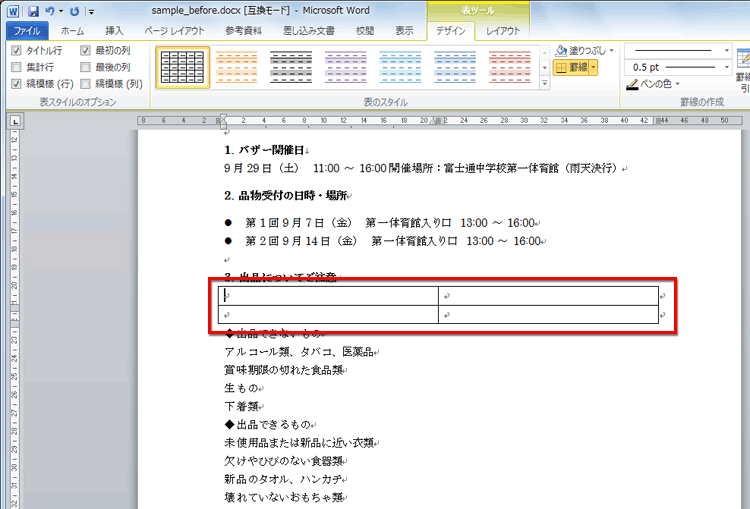Screen dimensions: 750x509
Task: Open the ファイル tab
Action: click(x=27, y=31)
